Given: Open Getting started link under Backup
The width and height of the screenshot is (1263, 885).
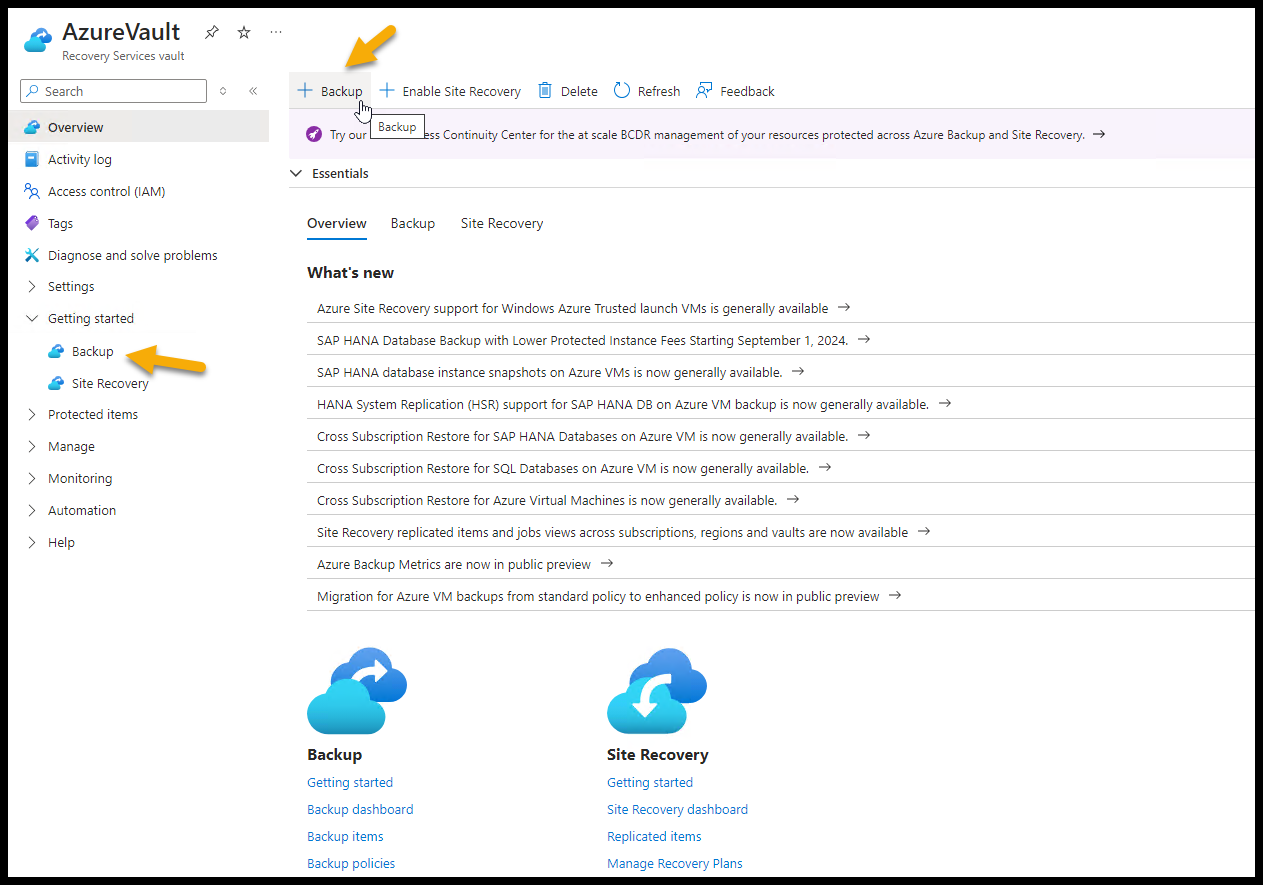Looking at the screenshot, I should point(350,782).
